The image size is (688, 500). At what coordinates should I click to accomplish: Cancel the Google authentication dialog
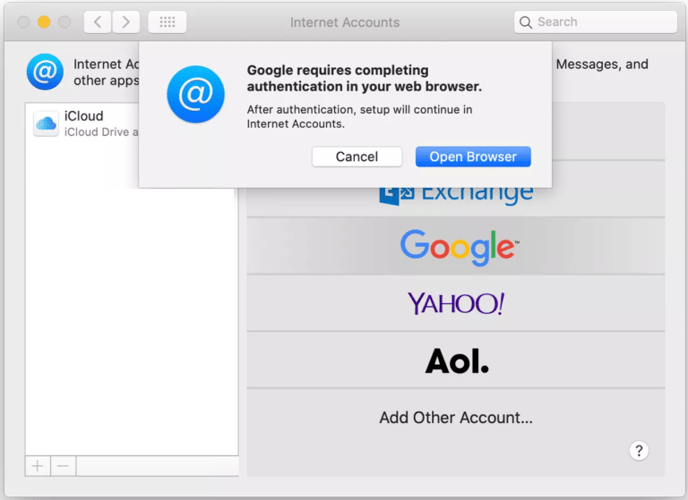[356, 157]
